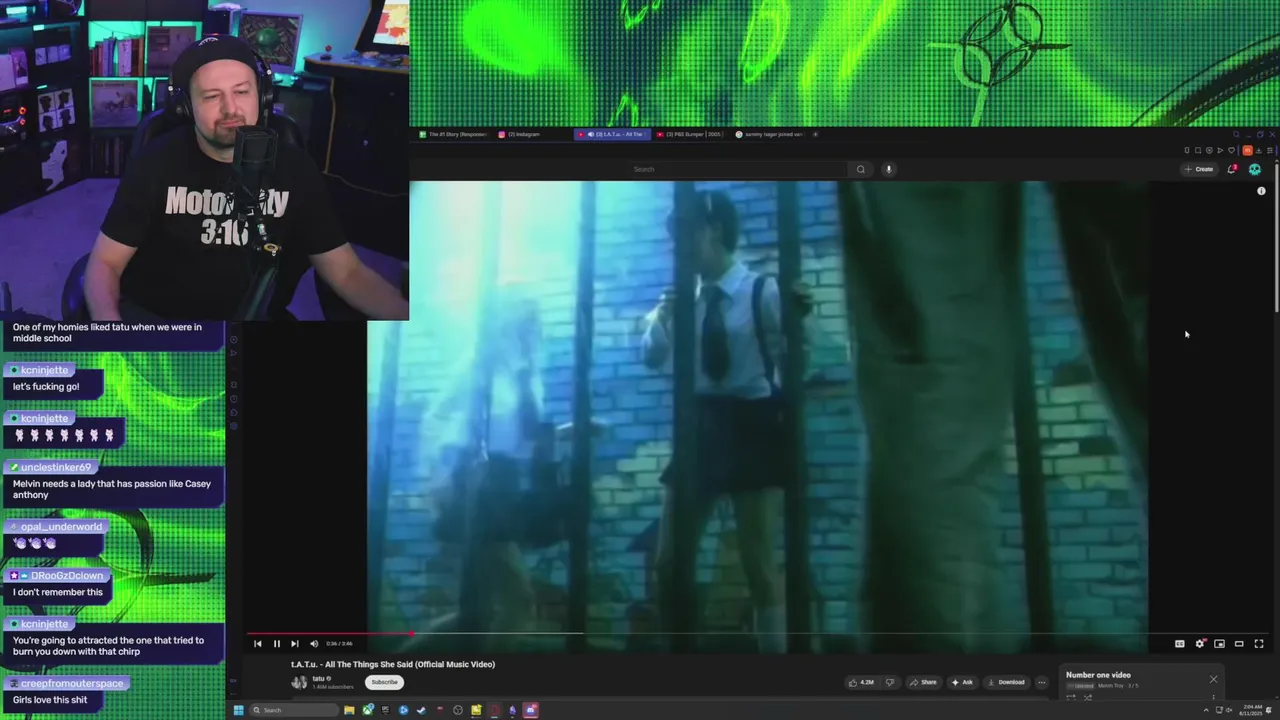Screen dimensions: 1280x720
Task: Pause the t.A.T.u. video playback
Action: click(277, 644)
